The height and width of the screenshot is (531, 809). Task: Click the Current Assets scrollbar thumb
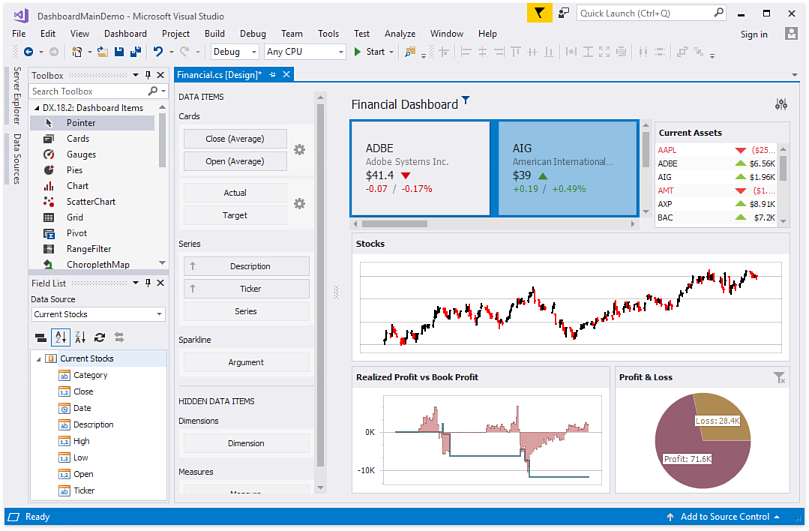click(783, 168)
